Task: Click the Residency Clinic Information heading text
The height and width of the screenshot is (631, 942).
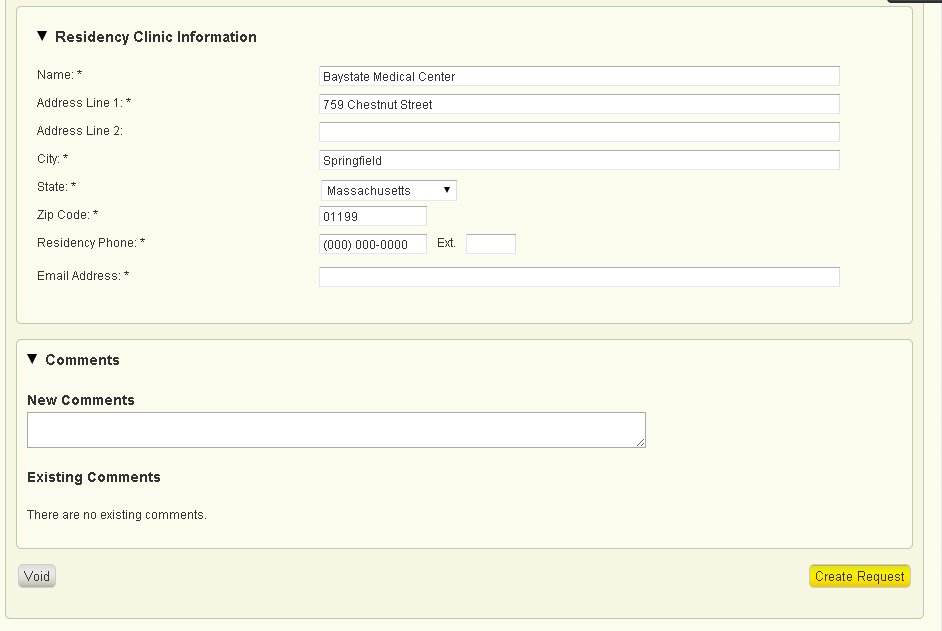Action: click(156, 37)
